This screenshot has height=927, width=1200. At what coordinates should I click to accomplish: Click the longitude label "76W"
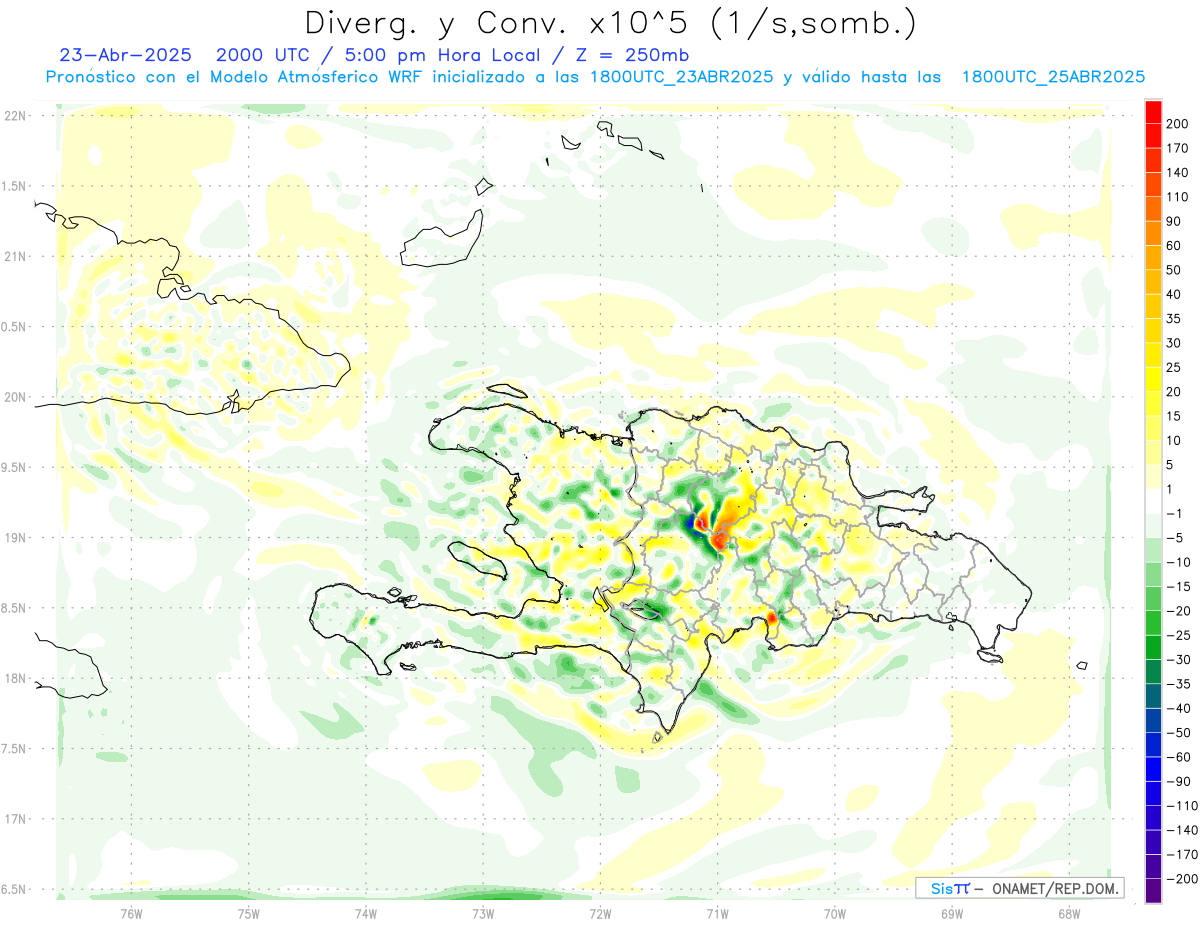click(x=131, y=913)
